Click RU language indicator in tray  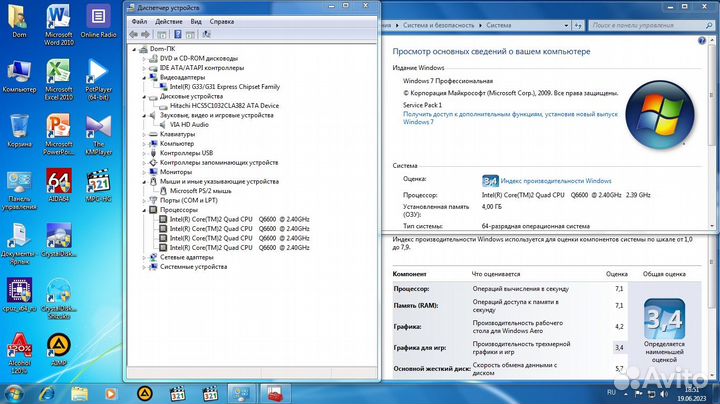tap(611, 393)
